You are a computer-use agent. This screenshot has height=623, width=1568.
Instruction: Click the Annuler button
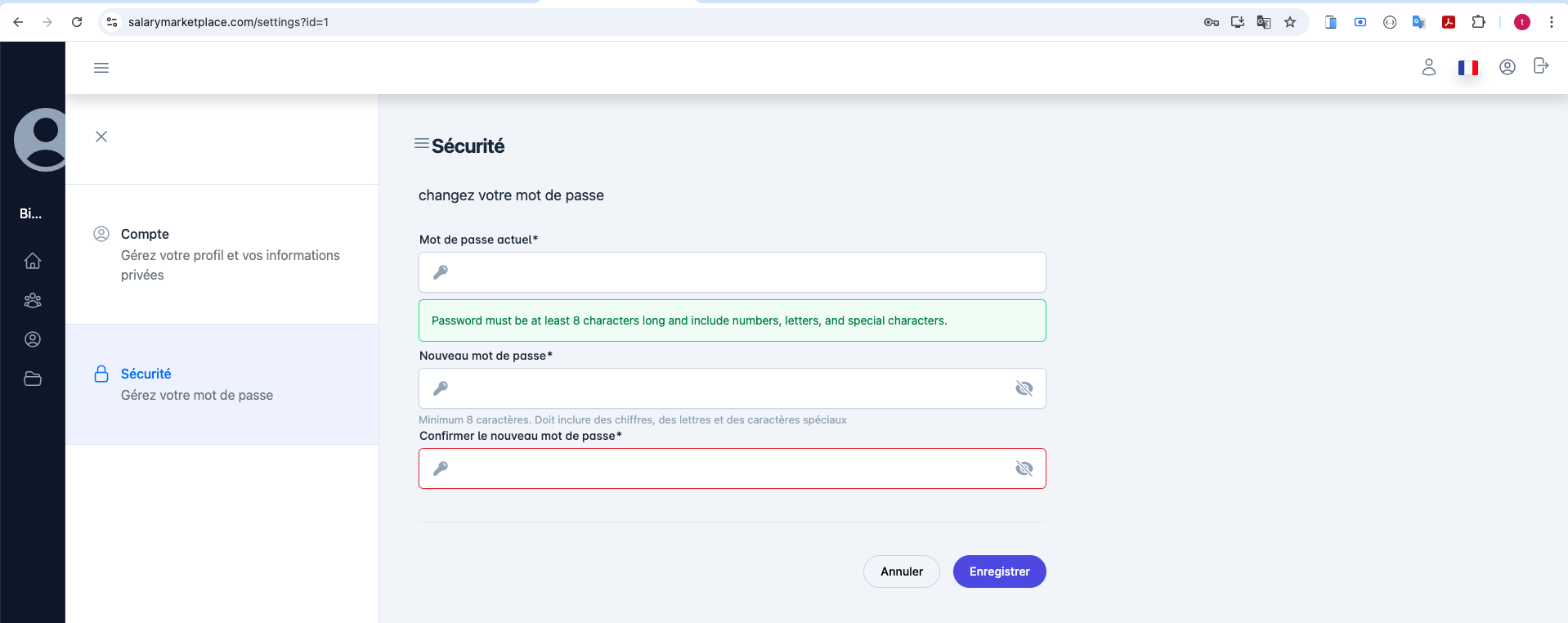pyautogui.click(x=901, y=571)
